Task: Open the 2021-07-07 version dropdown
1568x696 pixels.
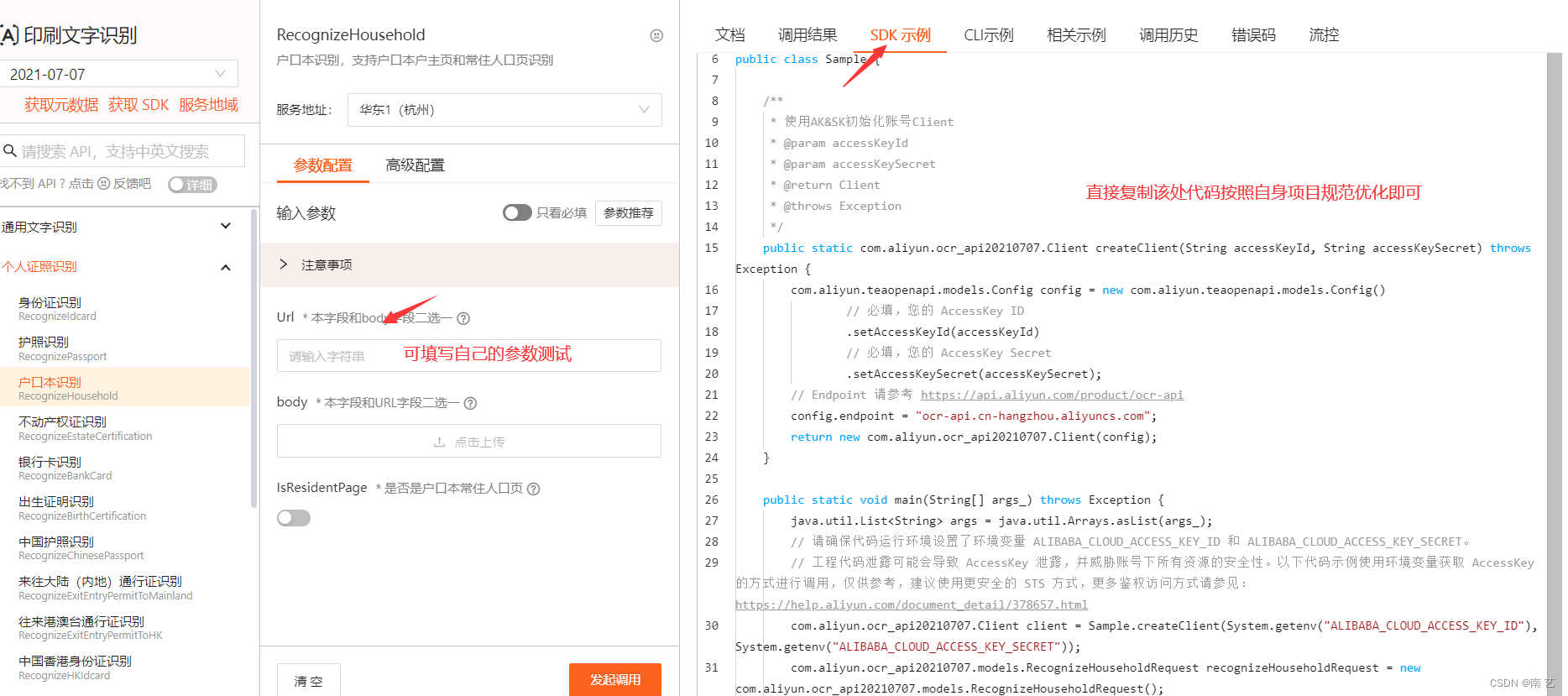Action: (x=118, y=74)
